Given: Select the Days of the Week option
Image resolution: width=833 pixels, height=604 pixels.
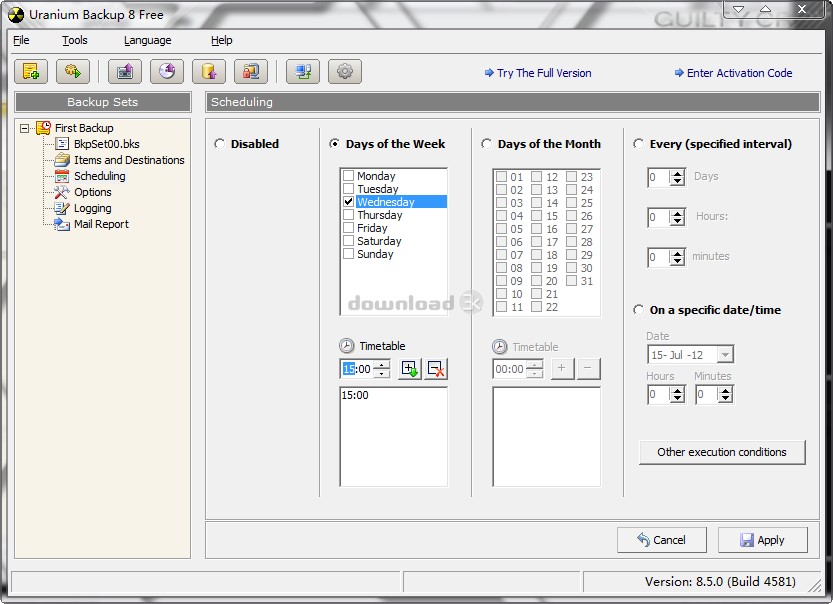Looking at the screenshot, I should click(334, 144).
